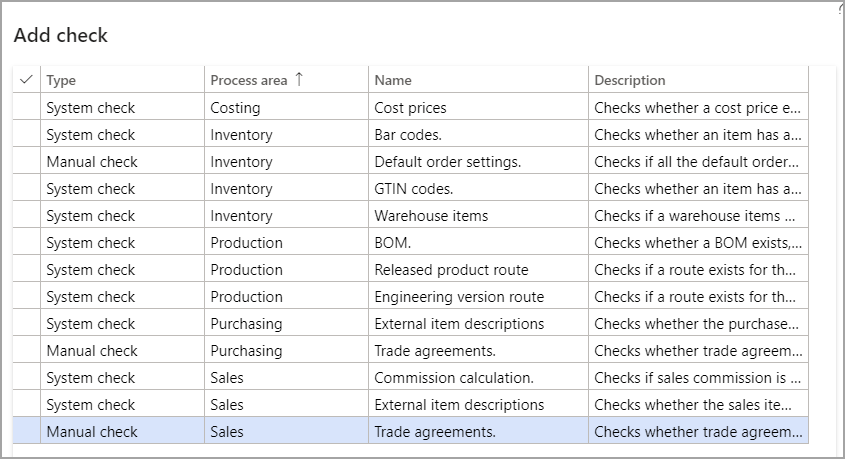Click the Warehouse items name cell
The width and height of the screenshot is (845, 459).
click(431, 215)
